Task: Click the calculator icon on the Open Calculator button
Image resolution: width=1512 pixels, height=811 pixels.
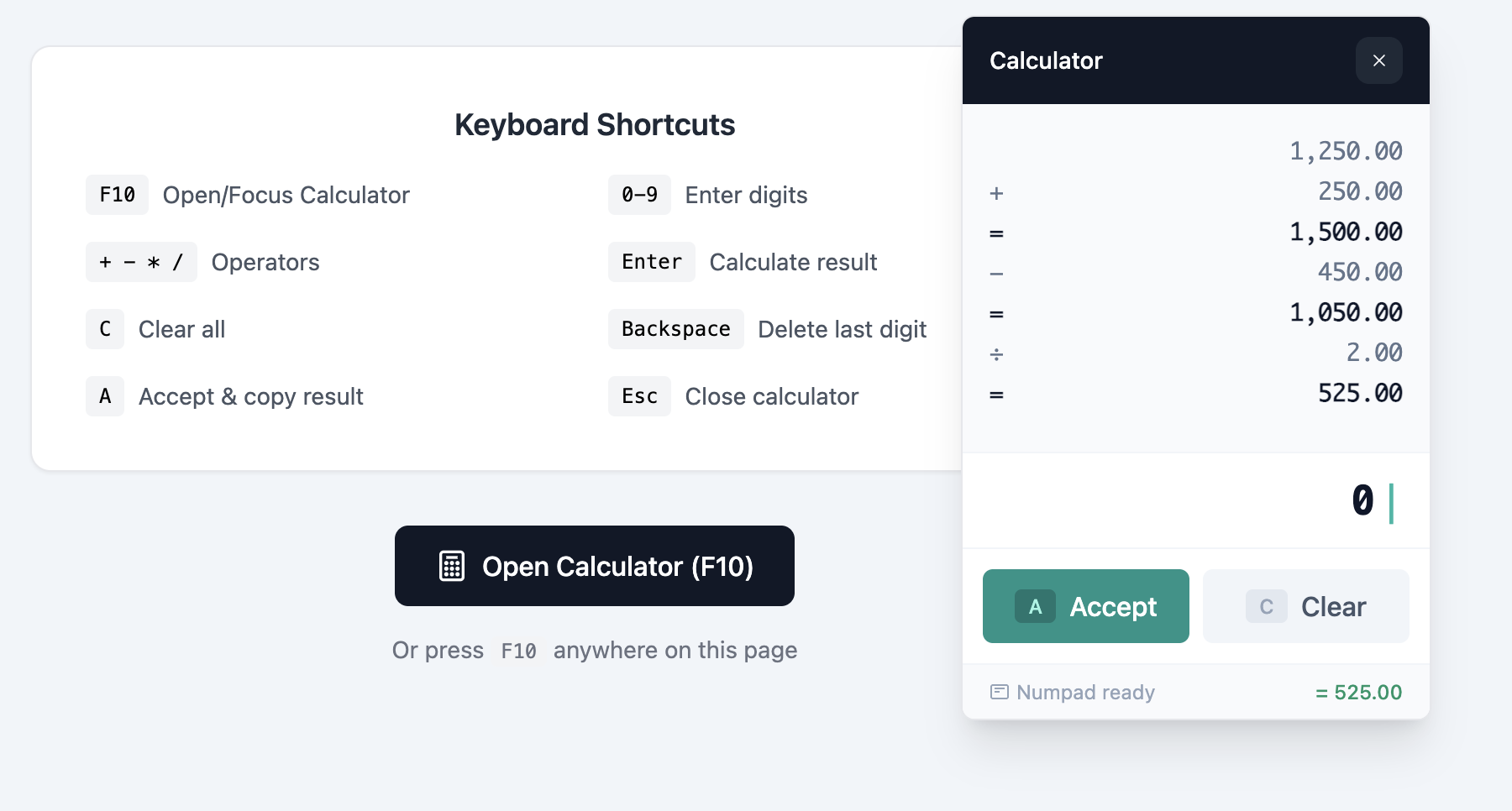Action: 452,566
